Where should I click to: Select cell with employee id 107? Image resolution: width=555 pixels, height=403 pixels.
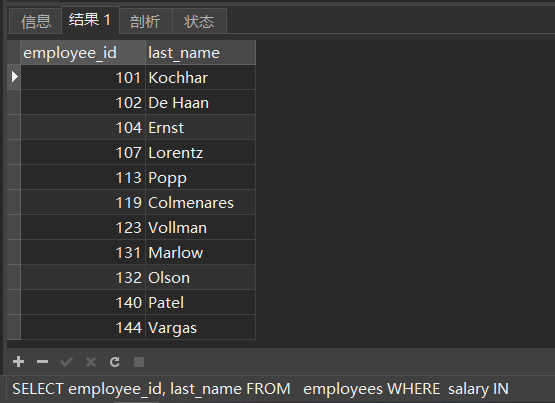tap(83, 152)
